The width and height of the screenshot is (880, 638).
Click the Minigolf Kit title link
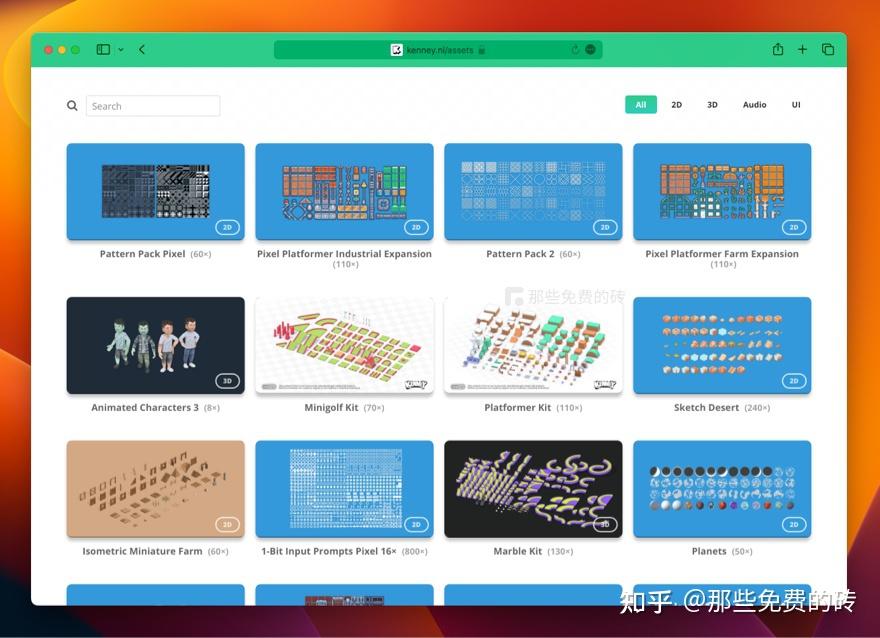tap(331, 407)
